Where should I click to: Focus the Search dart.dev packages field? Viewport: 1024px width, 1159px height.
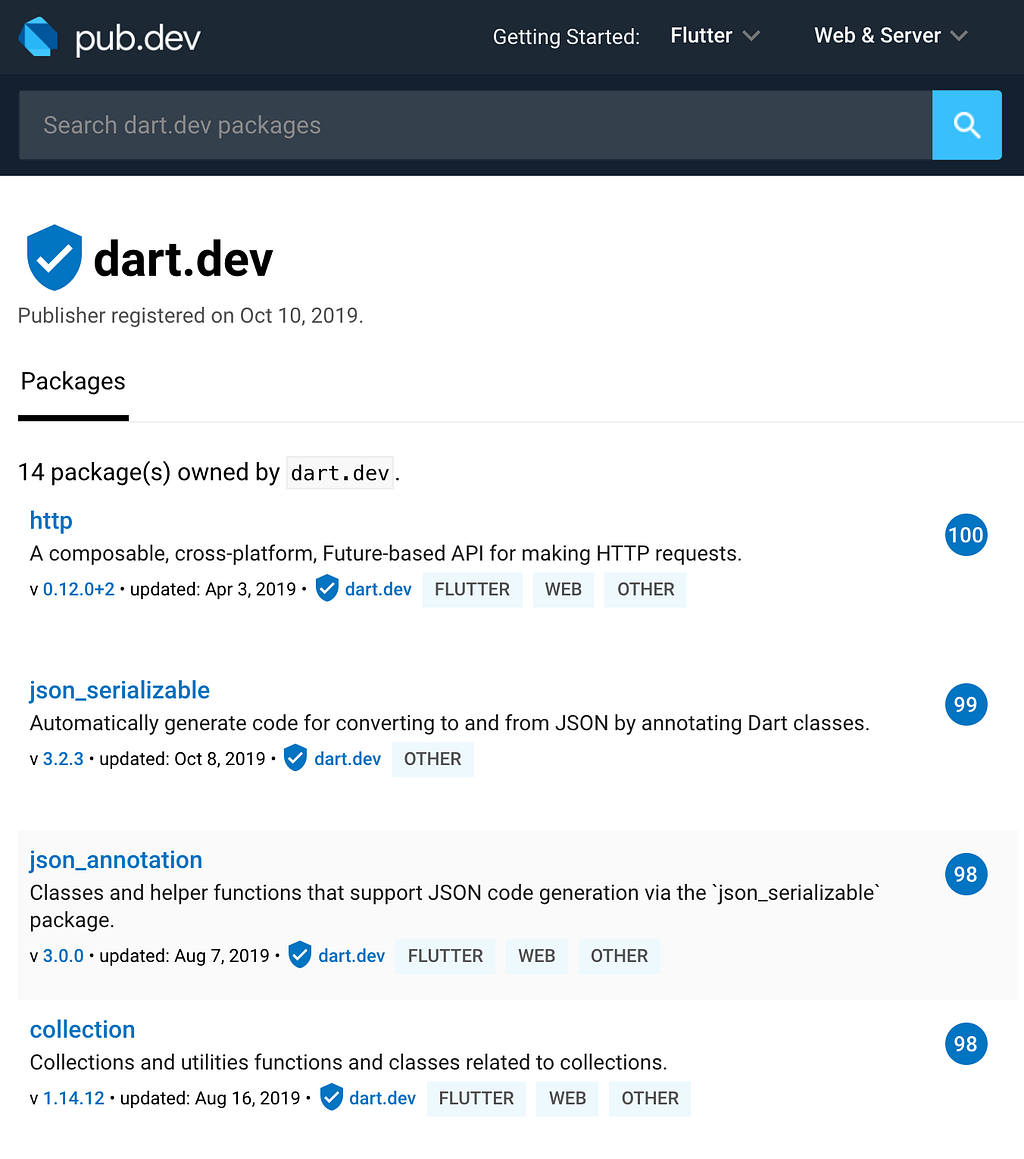[475, 125]
